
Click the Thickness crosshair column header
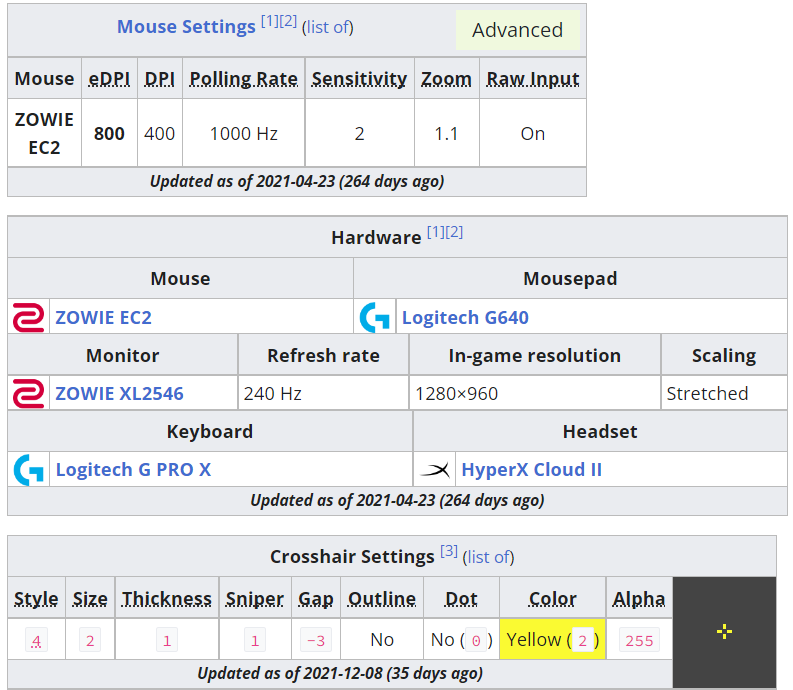pos(166,599)
